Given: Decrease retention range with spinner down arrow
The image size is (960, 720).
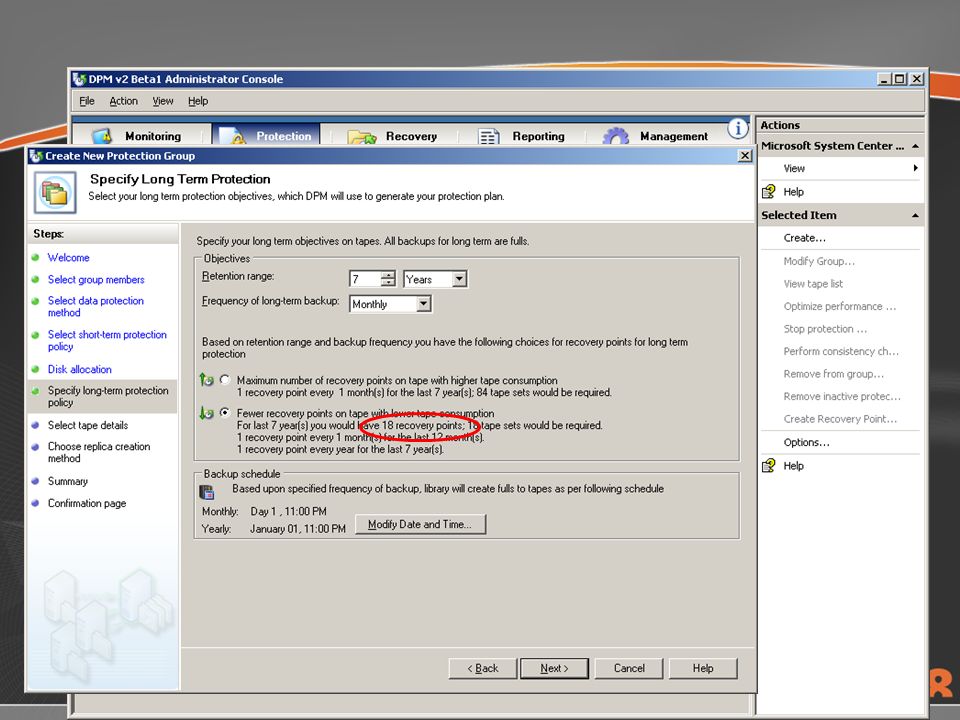Looking at the screenshot, I should [x=388, y=283].
